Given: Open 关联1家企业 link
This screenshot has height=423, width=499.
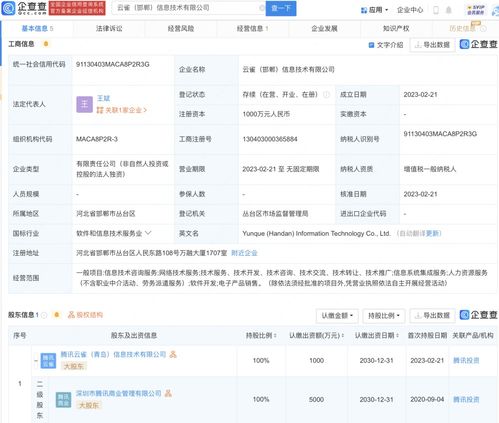Looking at the screenshot, I should point(122,110).
